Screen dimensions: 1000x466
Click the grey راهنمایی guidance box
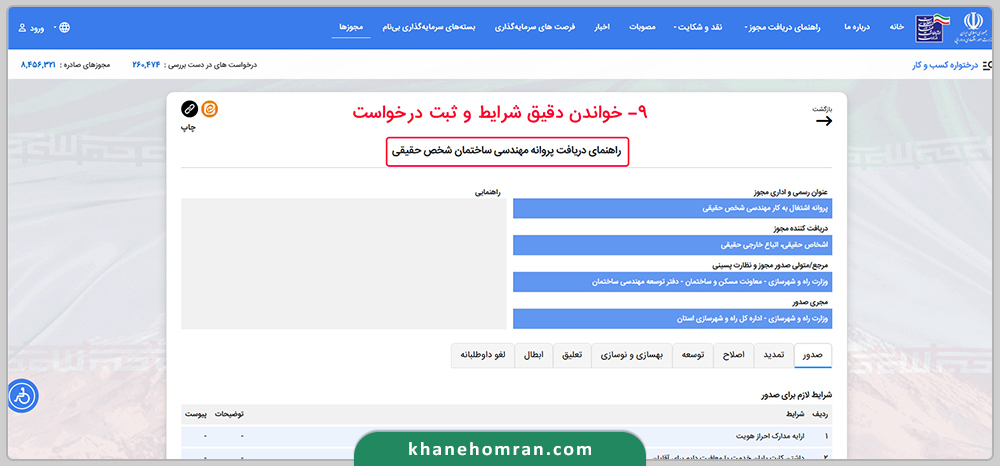pyautogui.click(x=344, y=264)
